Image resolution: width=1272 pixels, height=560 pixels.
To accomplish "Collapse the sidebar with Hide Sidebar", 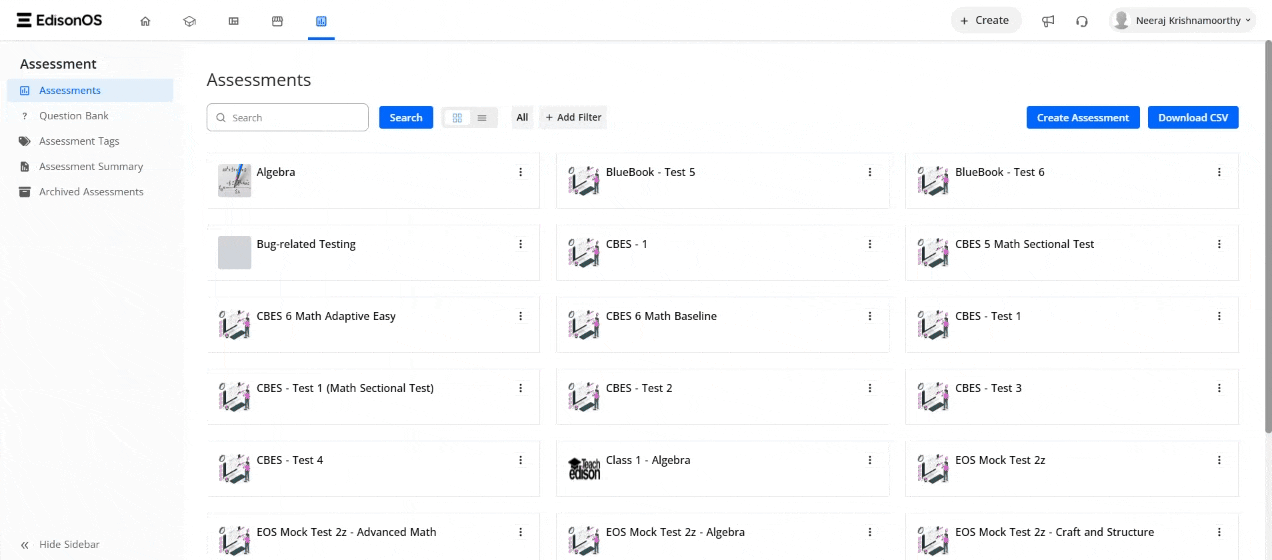I will tap(60, 545).
